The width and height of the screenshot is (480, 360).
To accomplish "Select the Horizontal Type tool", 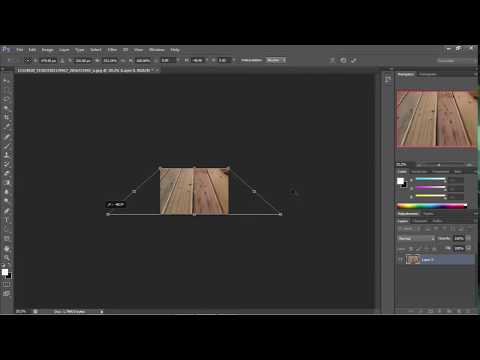I will pyautogui.click(x=7, y=220).
